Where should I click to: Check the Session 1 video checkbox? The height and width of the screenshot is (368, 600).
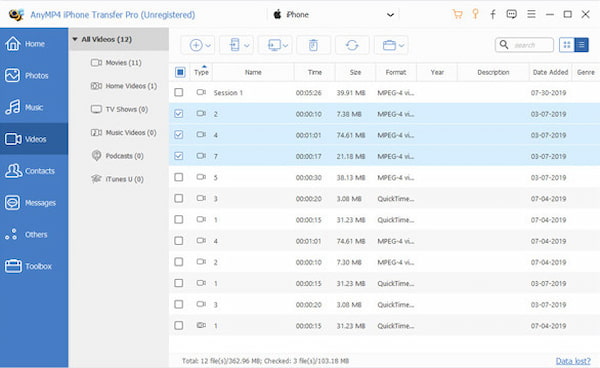179,92
